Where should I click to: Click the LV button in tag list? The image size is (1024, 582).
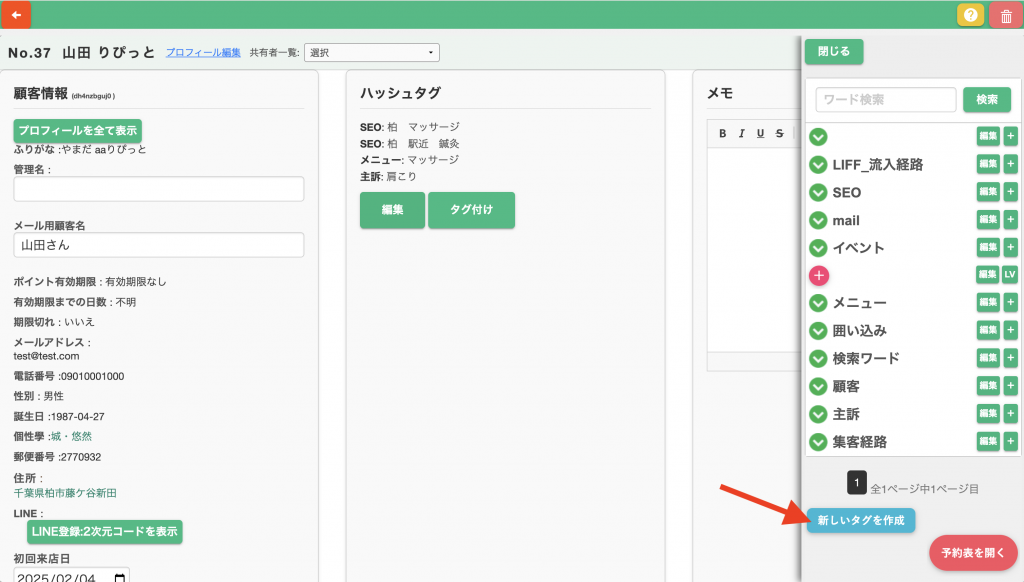pos(1010,275)
